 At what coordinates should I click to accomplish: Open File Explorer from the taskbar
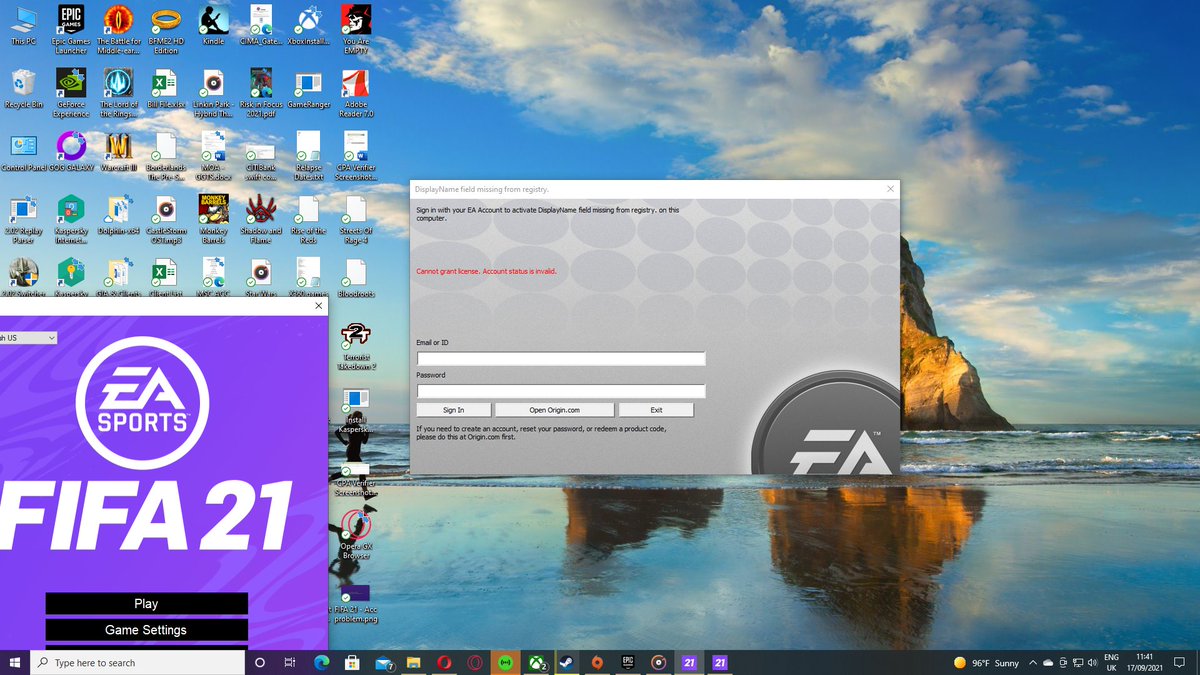[413, 662]
